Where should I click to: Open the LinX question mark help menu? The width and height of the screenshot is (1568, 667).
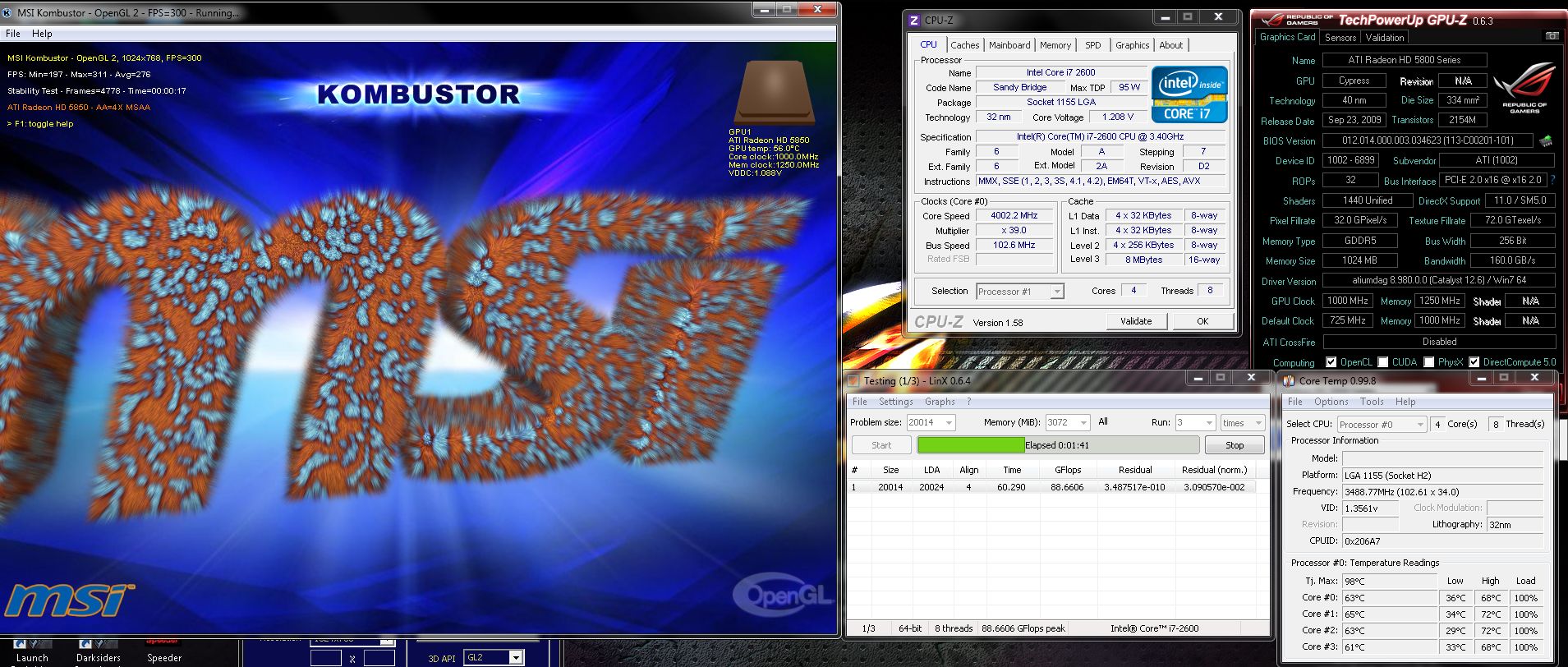[968, 402]
